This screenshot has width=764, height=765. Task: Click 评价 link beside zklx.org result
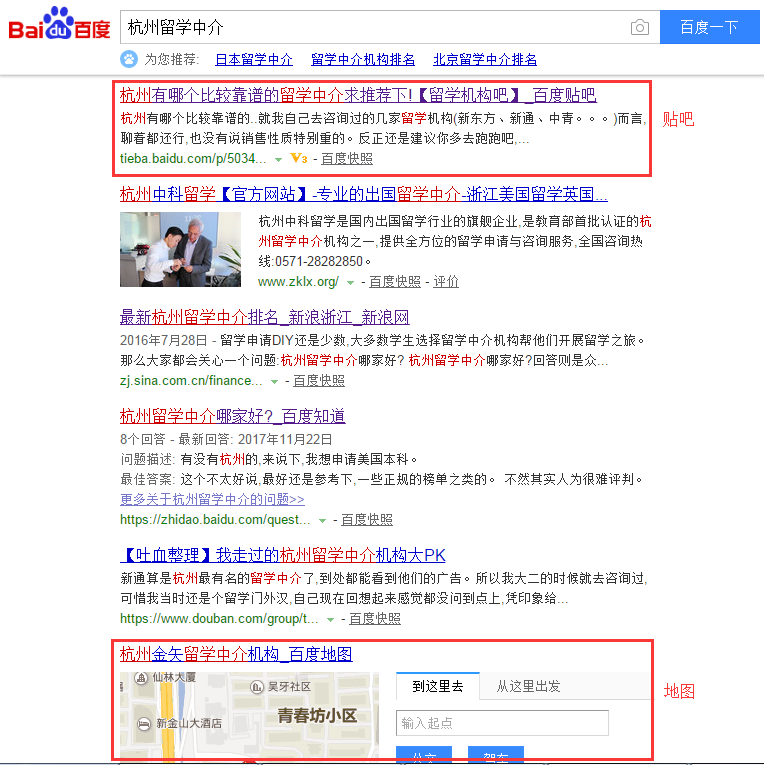click(446, 282)
